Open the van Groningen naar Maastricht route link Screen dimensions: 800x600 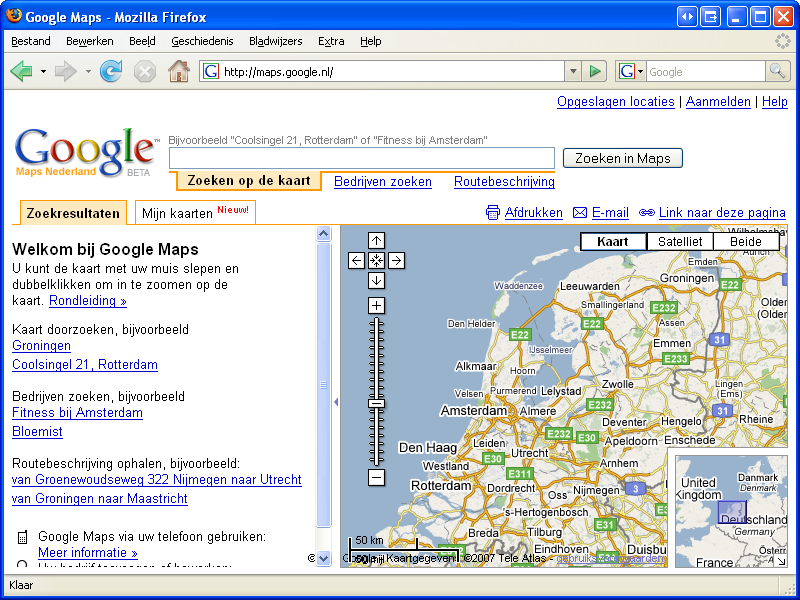tap(99, 498)
